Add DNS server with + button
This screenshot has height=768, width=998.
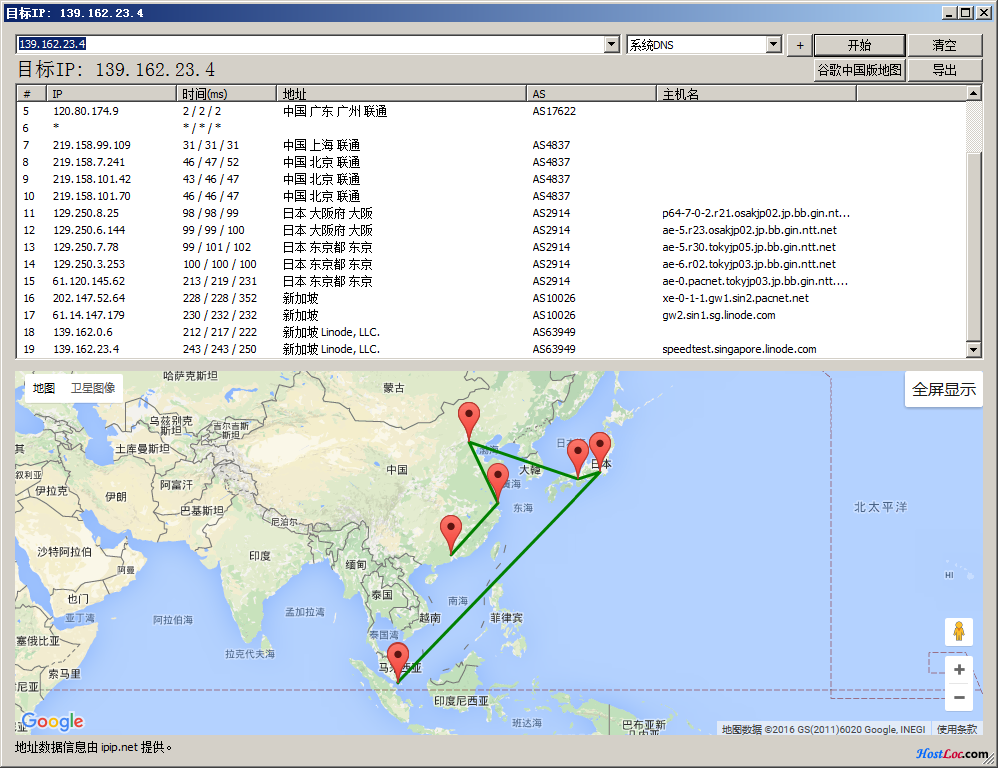coord(800,45)
